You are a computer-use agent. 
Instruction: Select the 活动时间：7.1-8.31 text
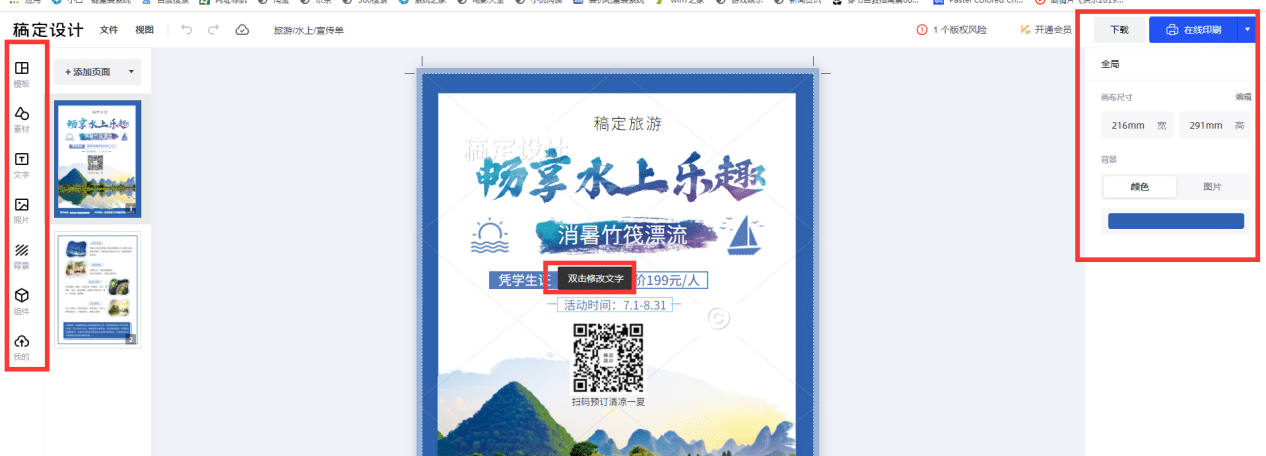[x=617, y=305]
